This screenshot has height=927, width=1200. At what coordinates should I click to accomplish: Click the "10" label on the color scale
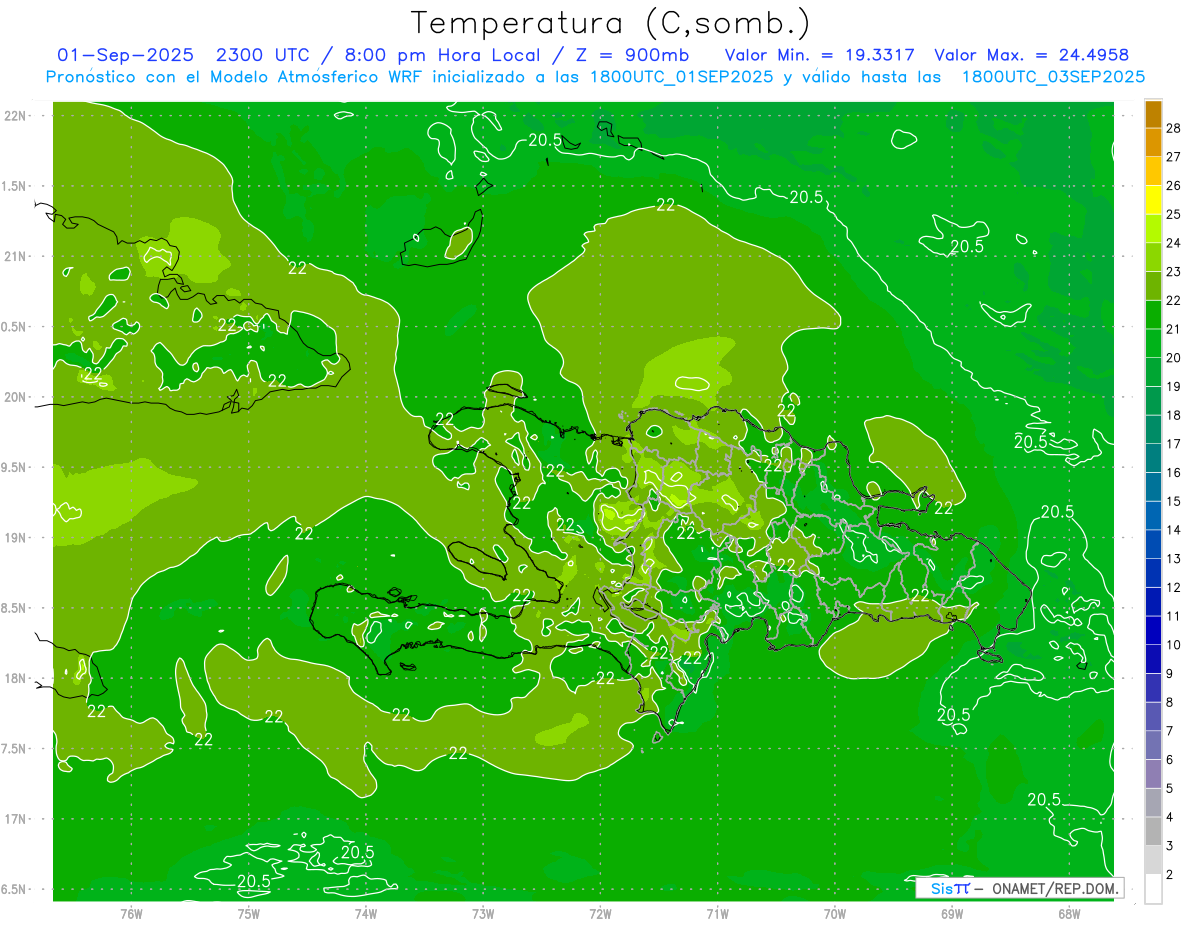click(1173, 645)
